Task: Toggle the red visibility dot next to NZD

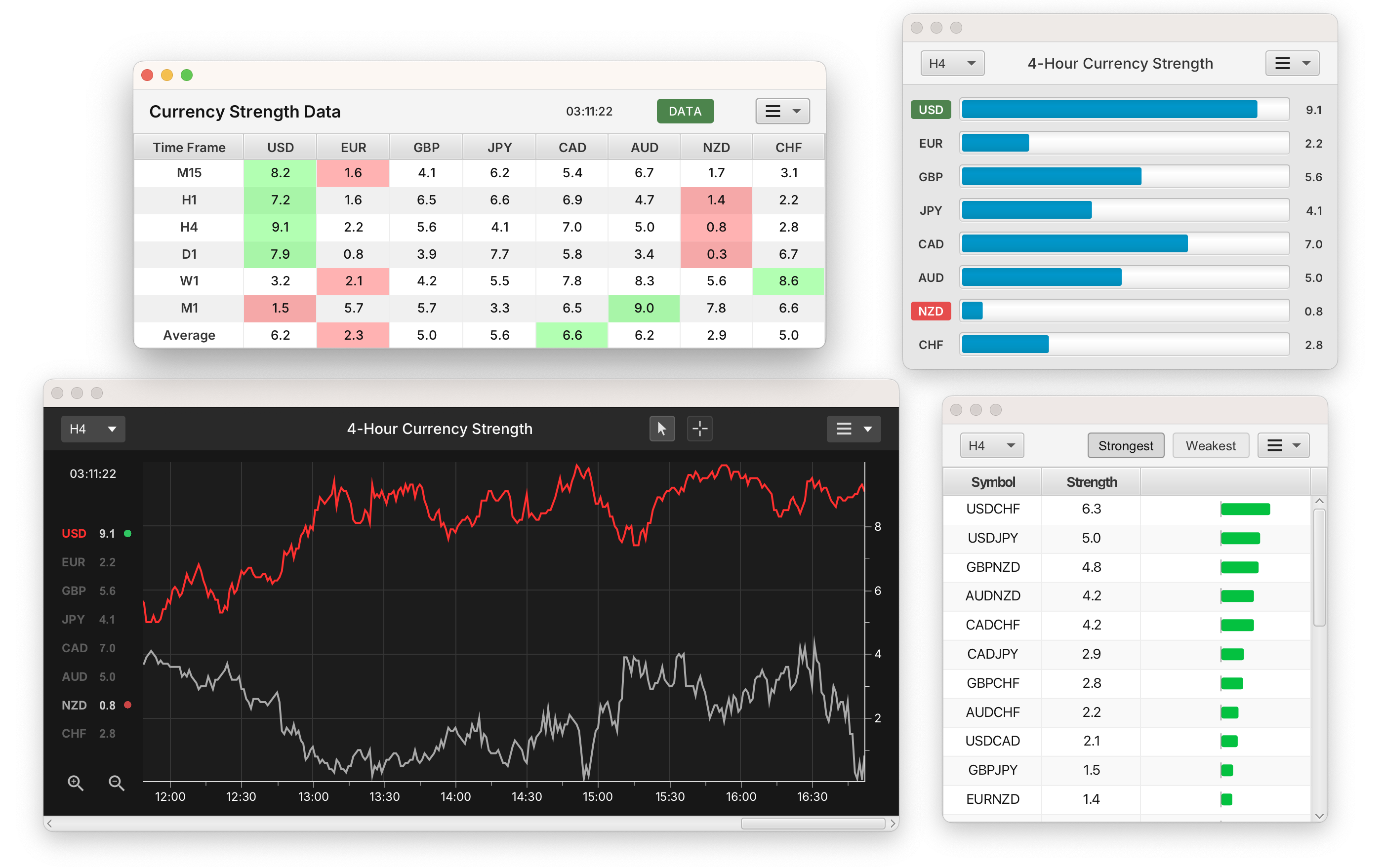Action: (127, 705)
